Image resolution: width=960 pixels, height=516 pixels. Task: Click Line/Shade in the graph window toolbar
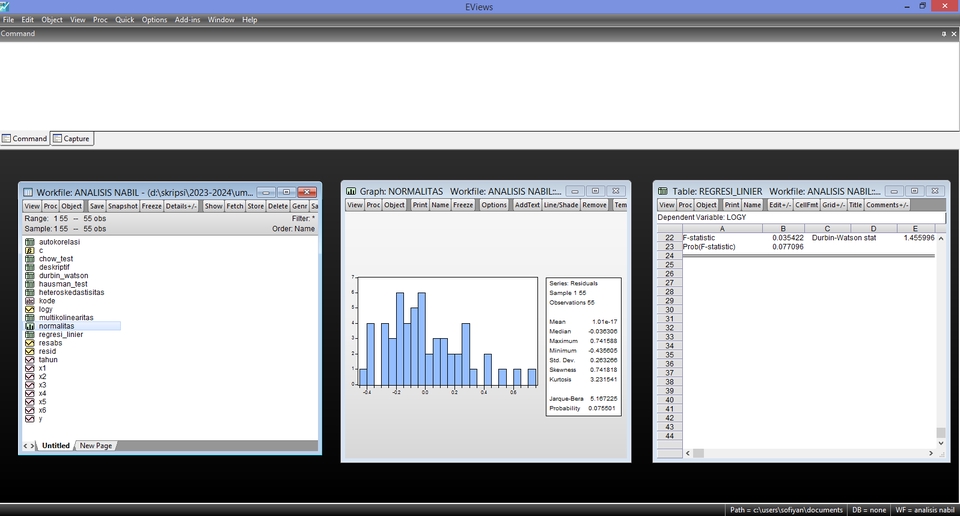[x=561, y=205]
